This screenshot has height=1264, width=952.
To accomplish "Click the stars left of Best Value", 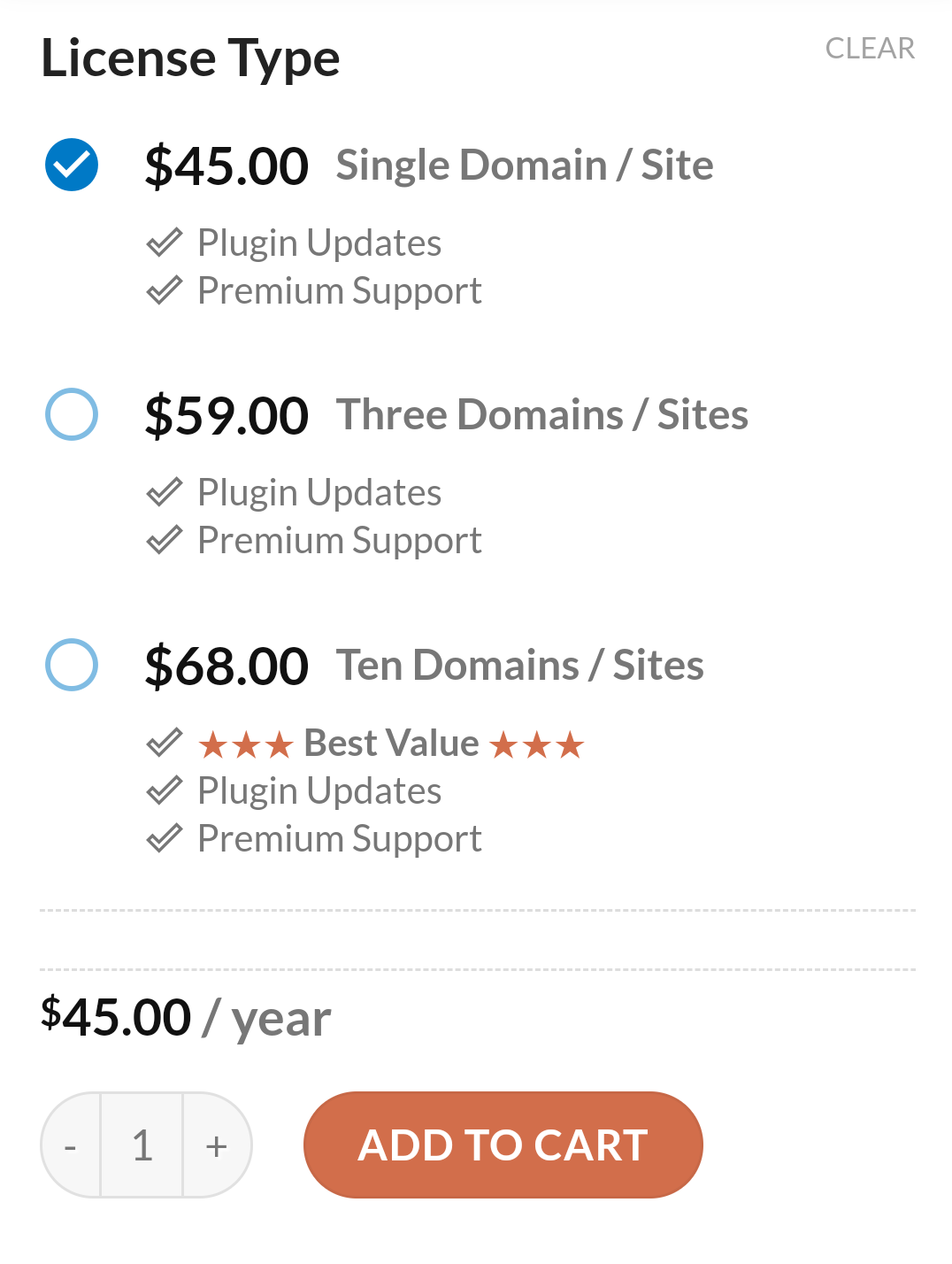I will pyautogui.click(x=246, y=745).
